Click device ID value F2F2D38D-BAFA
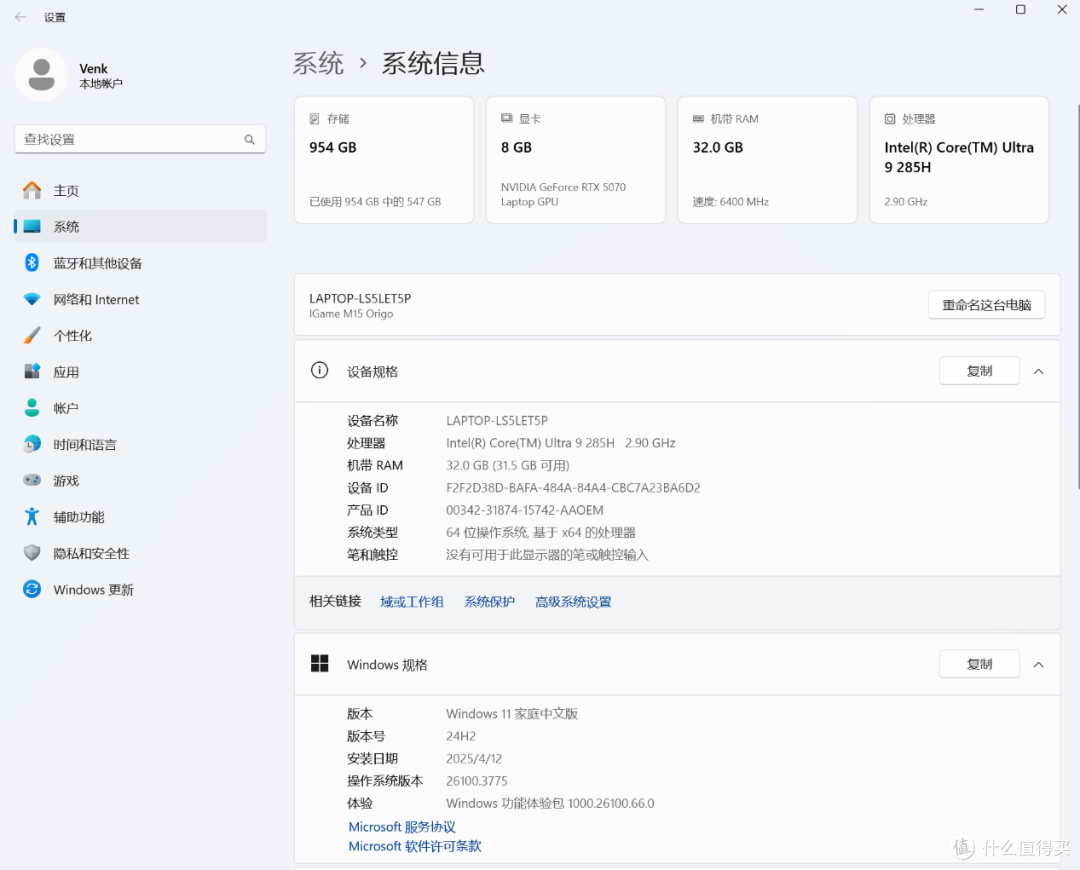Screen dimensions: 1080x870 tap(573, 488)
